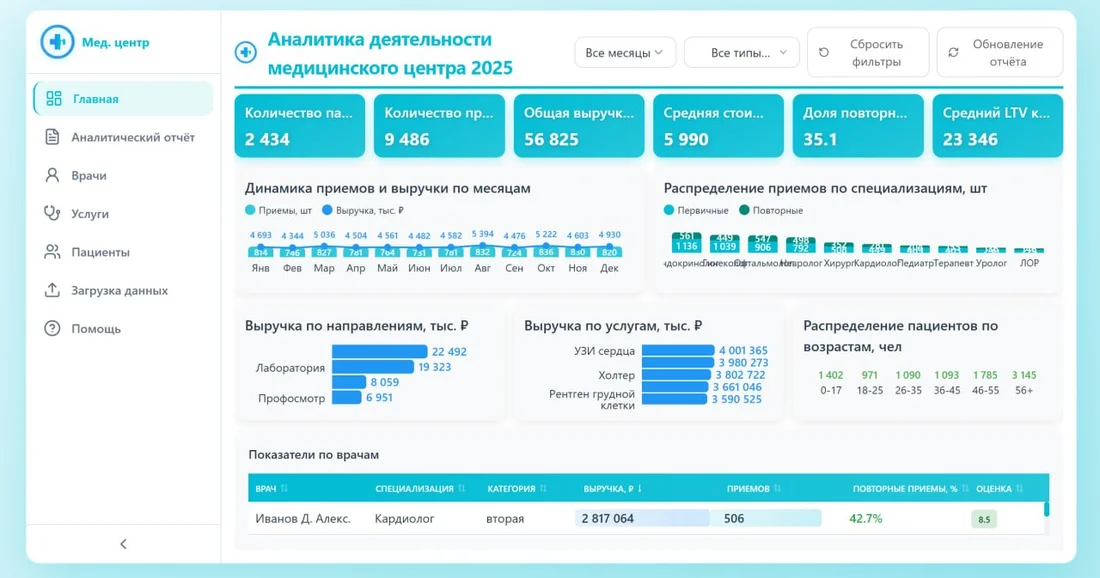The width and height of the screenshot is (1100, 578).
Task: Click the refresh icon in Обновление отчёта
Action: (953, 53)
